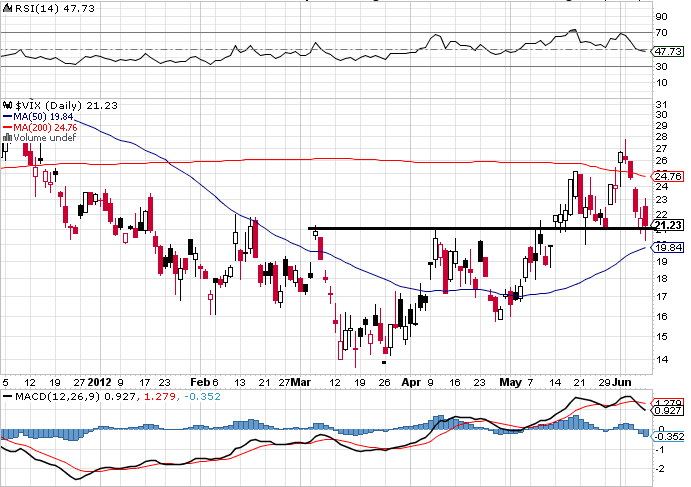Click the black line swatch before MACD(12,26,9)
The image size is (691, 487).
7,397
